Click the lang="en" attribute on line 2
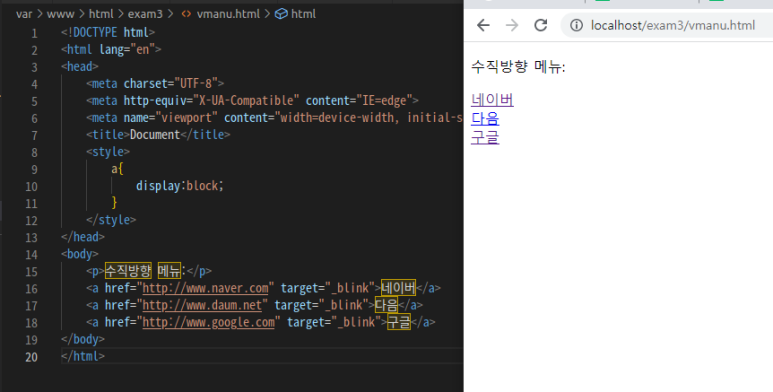773x392 pixels. coord(127,49)
